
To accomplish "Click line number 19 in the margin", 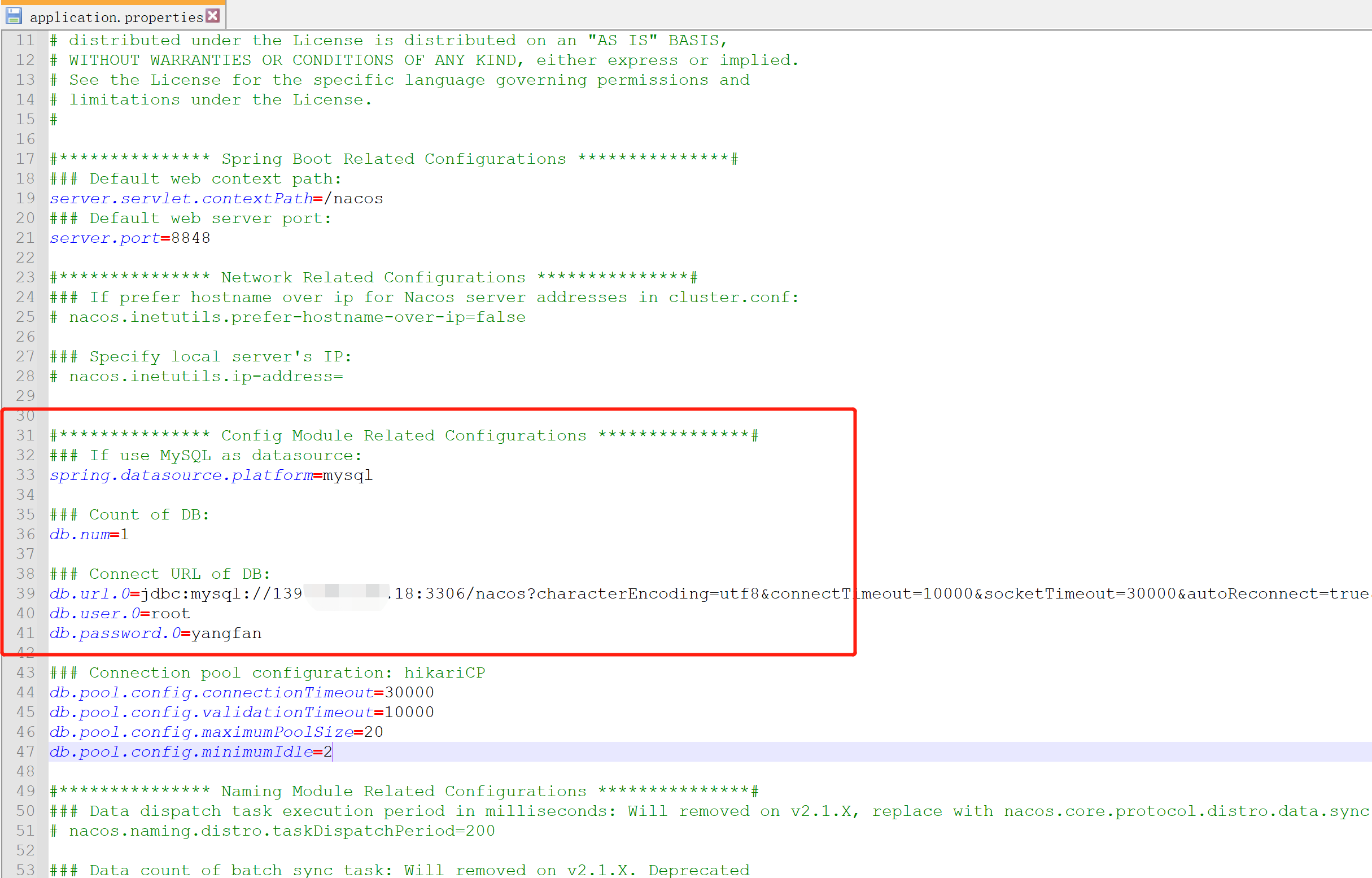I will (25, 198).
